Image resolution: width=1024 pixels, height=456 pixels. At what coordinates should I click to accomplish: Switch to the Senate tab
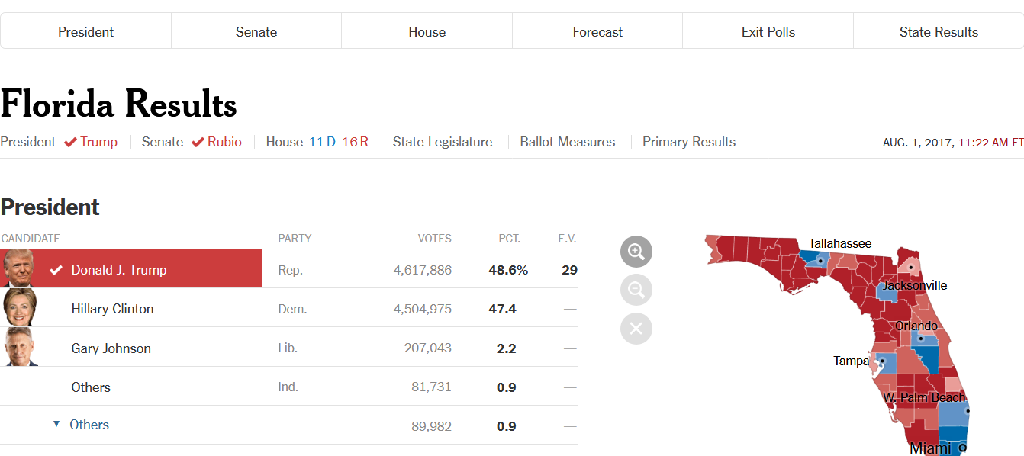[x=257, y=32]
